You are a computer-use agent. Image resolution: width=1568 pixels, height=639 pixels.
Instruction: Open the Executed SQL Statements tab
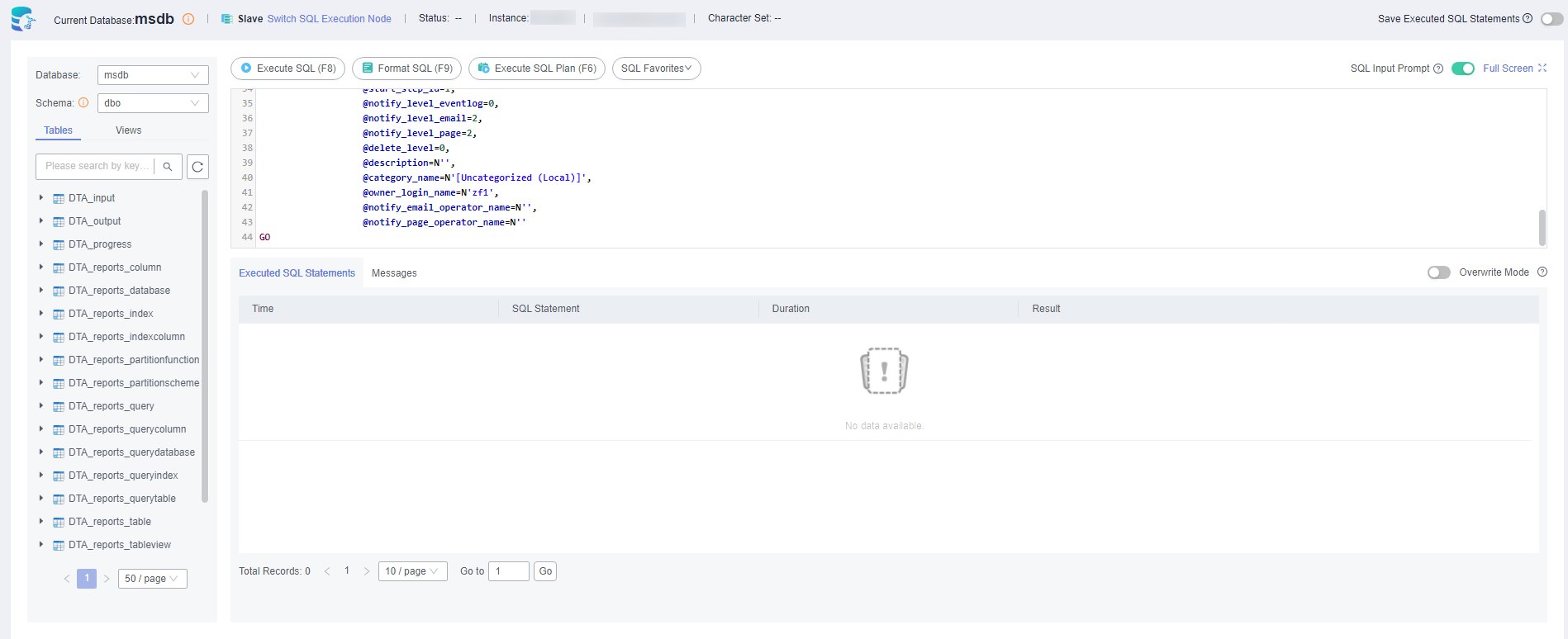click(297, 273)
